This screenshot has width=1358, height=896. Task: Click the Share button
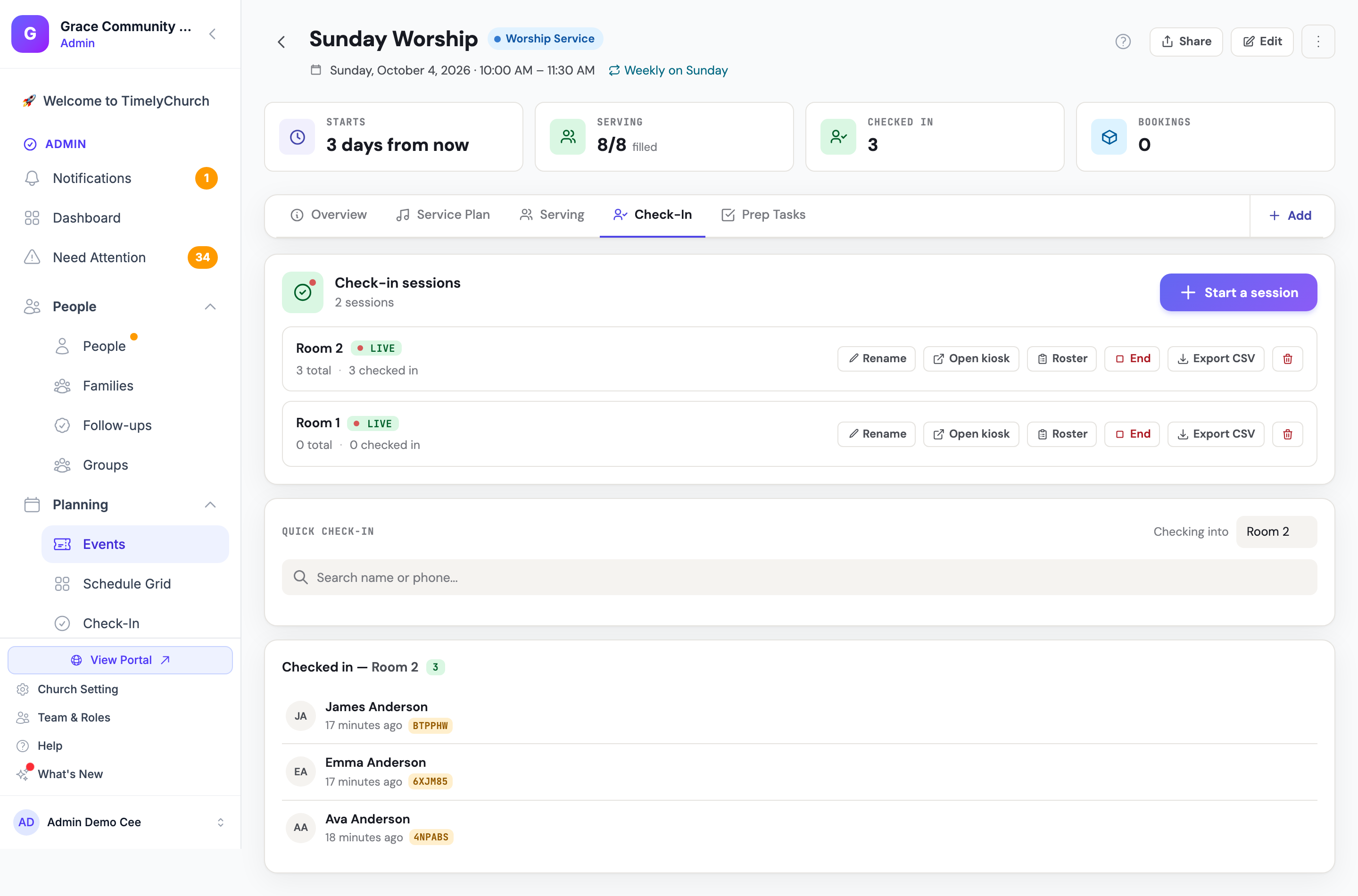coord(1186,41)
